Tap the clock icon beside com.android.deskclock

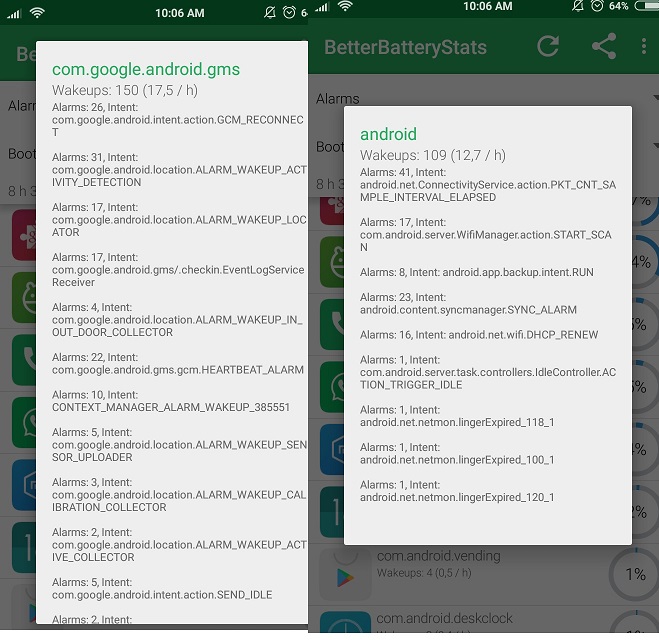[x=345, y=623]
